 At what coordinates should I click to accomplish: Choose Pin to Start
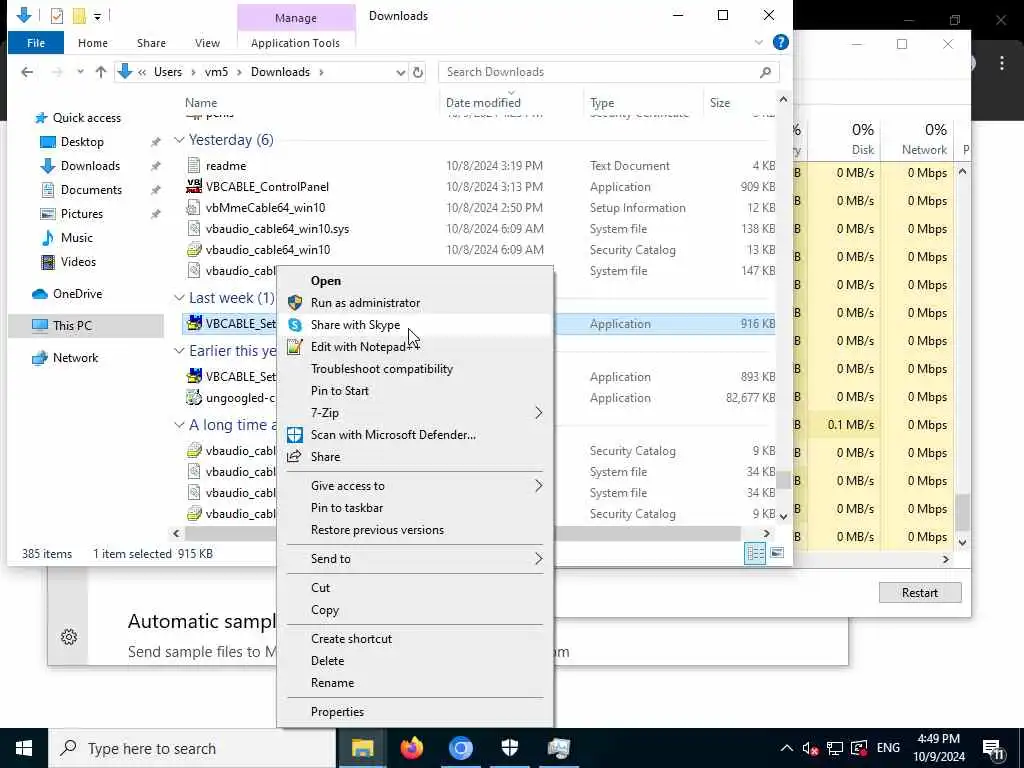point(340,391)
